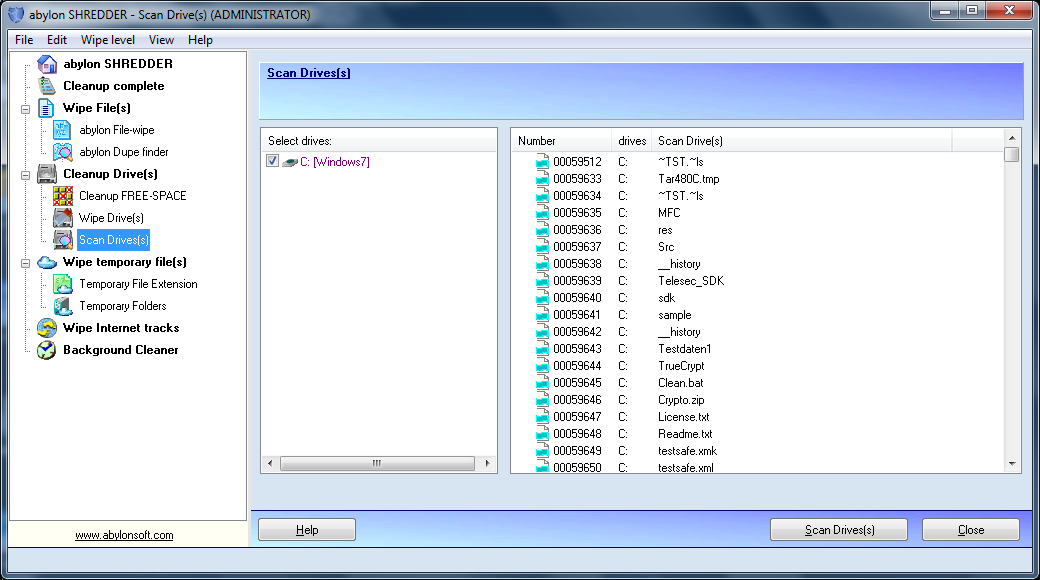The height and width of the screenshot is (580, 1040).
Task: Click the Temporary File Extension icon
Action: (62, 284)
